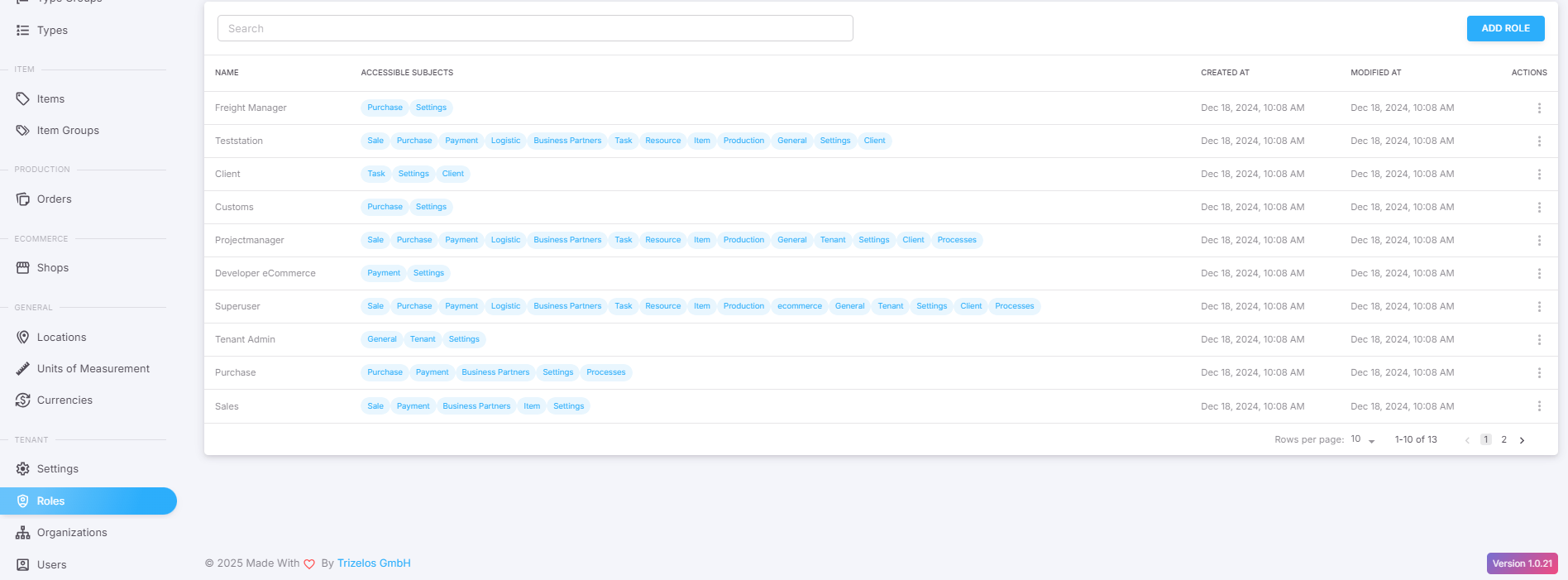The width and height of the screenshot is (1568, 580).
Task: Follow the Trizelos GmbH footer link
Action: 374,563
